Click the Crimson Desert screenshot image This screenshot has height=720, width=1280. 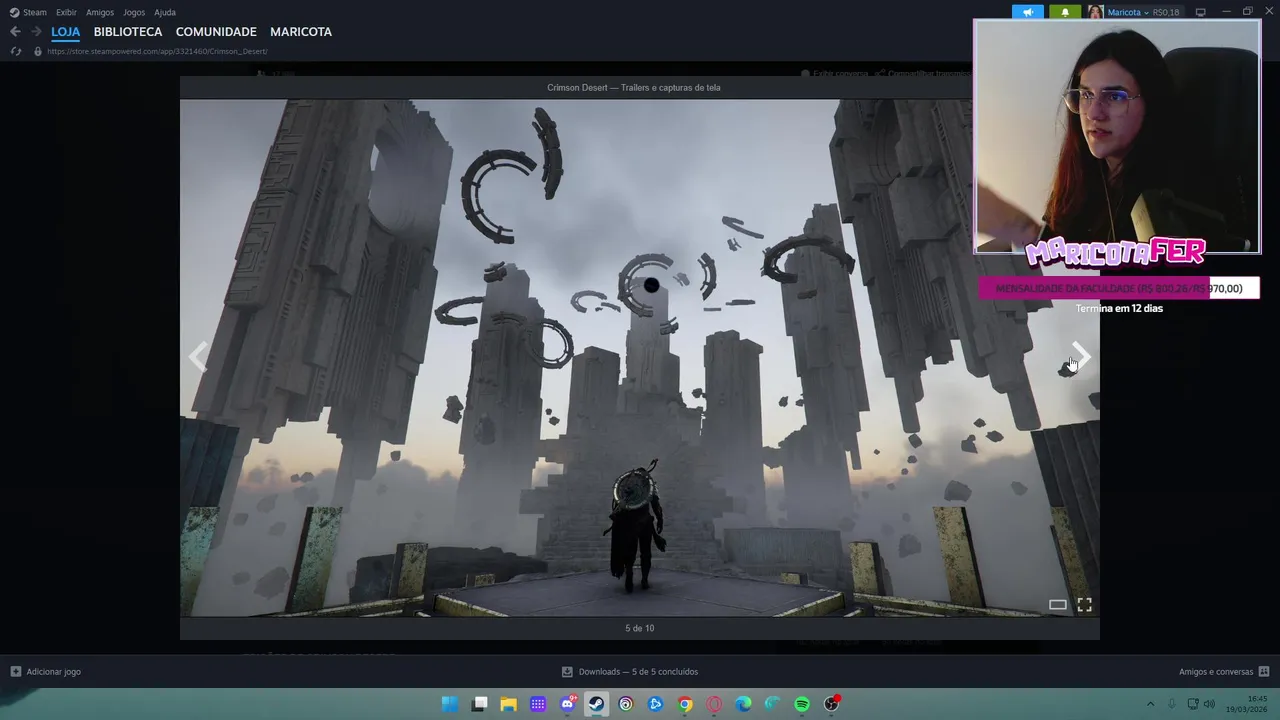[x=640, y=357]
